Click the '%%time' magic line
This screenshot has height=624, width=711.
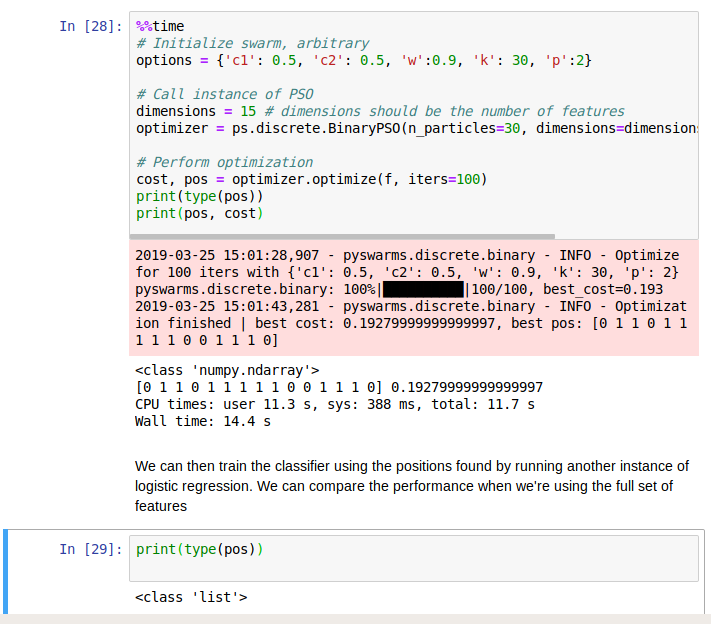pyautogui.click(x=160, y=26)
